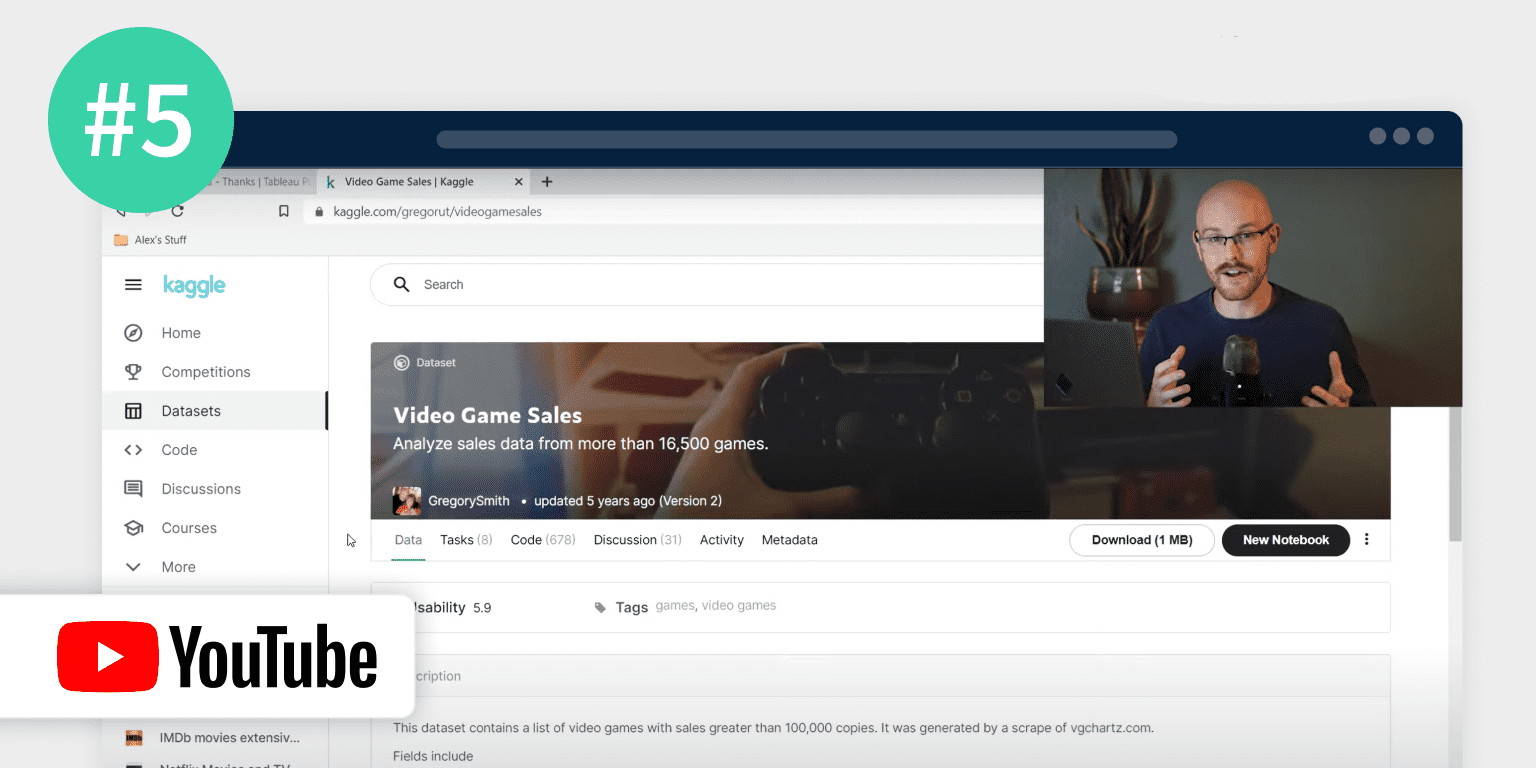Click the Tags label icon
This screenshot has width=1536, height=768.
(x=600, y=607)
